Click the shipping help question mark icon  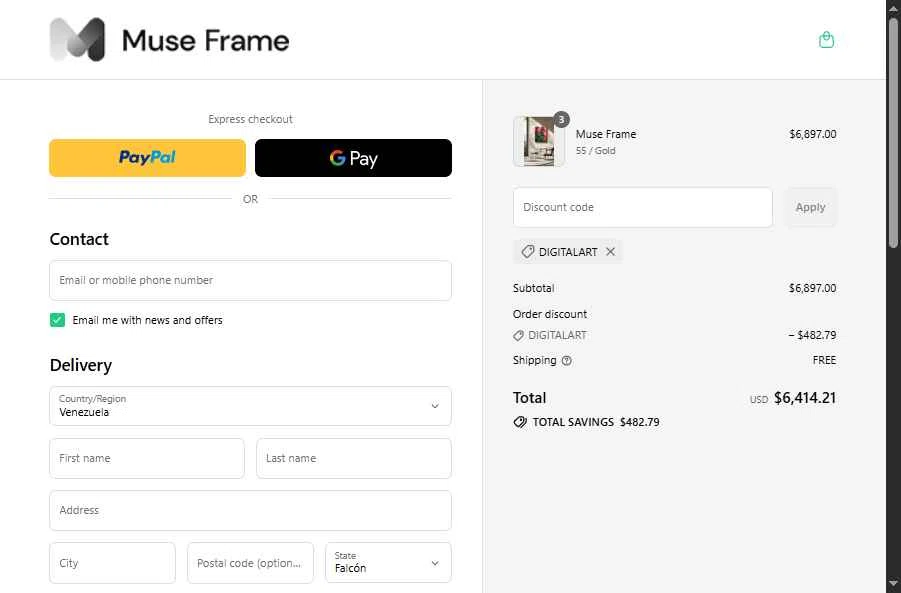[567, 361]
